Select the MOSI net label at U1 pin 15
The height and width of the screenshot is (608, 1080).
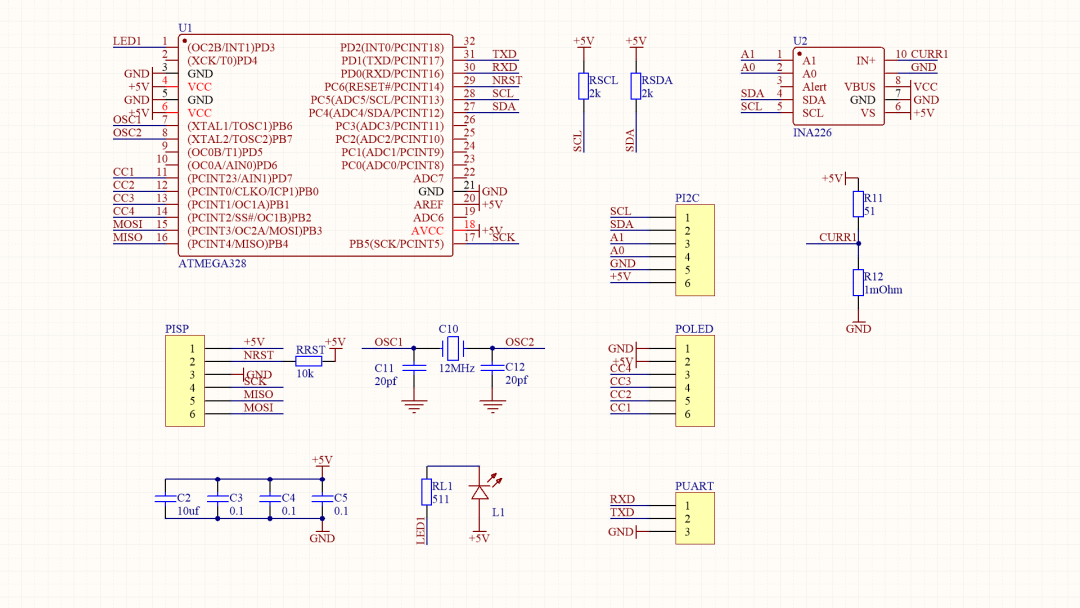[127, 224]
